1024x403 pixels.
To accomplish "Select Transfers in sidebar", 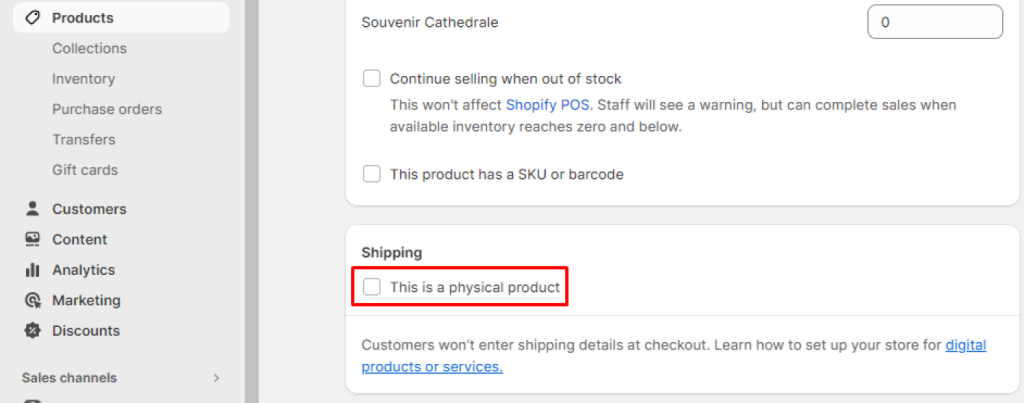I will [x=83, y=139].
